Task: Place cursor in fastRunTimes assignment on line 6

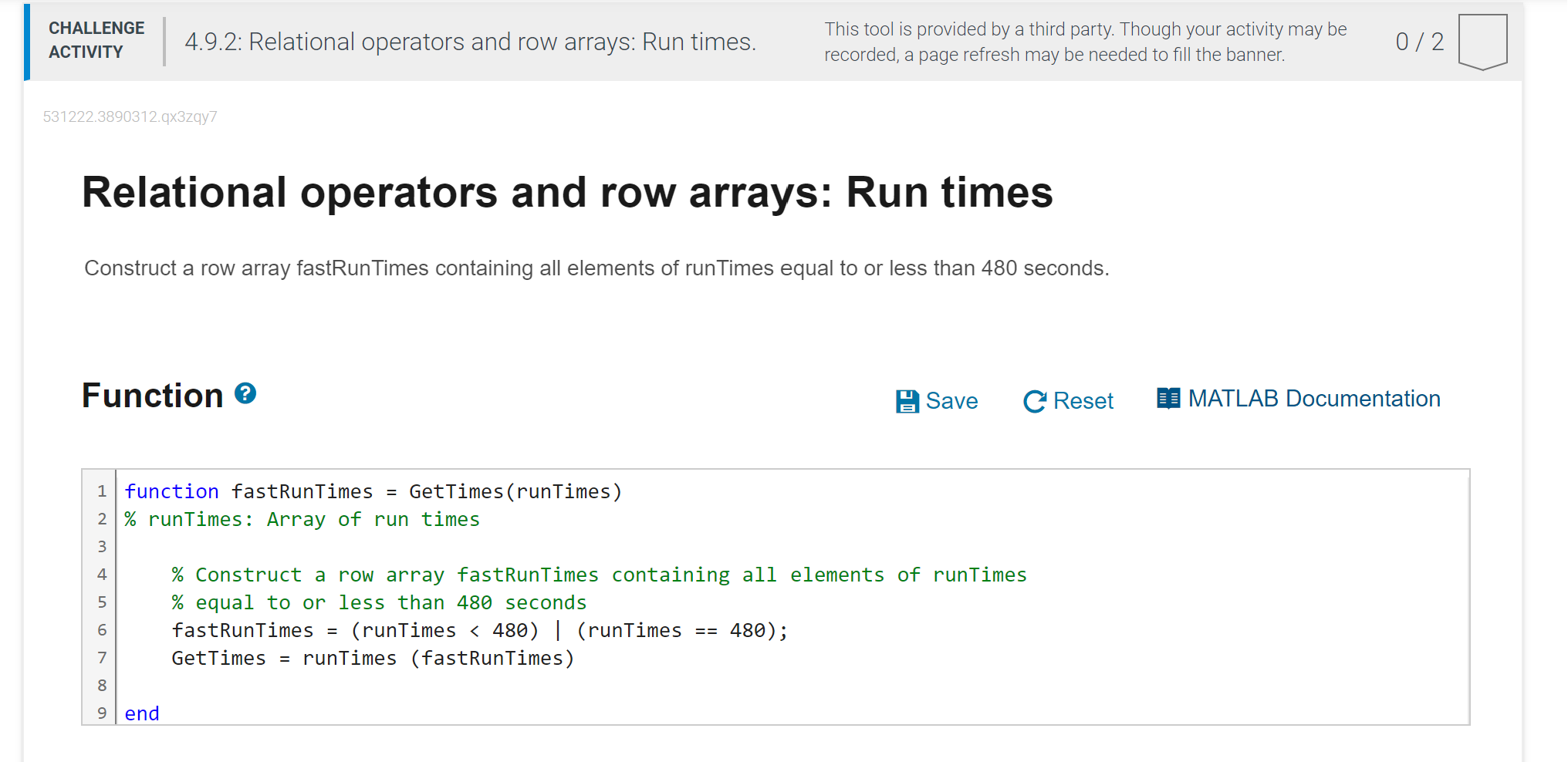Action: (480, 630)
